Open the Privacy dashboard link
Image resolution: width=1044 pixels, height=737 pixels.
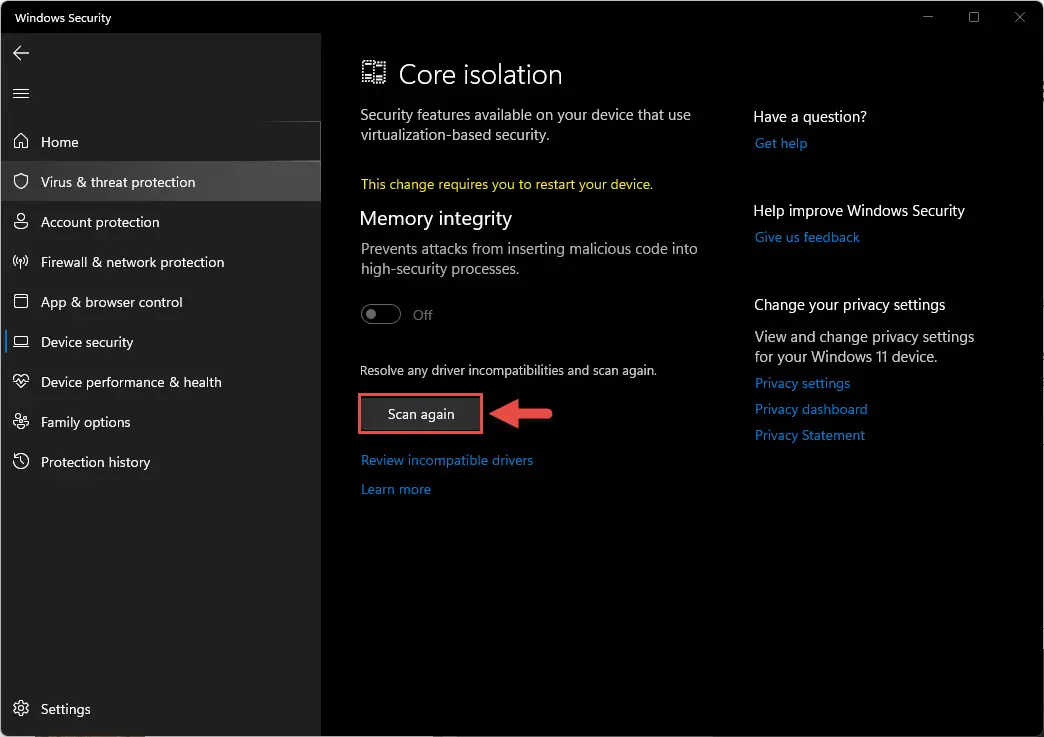click(811, 409)
